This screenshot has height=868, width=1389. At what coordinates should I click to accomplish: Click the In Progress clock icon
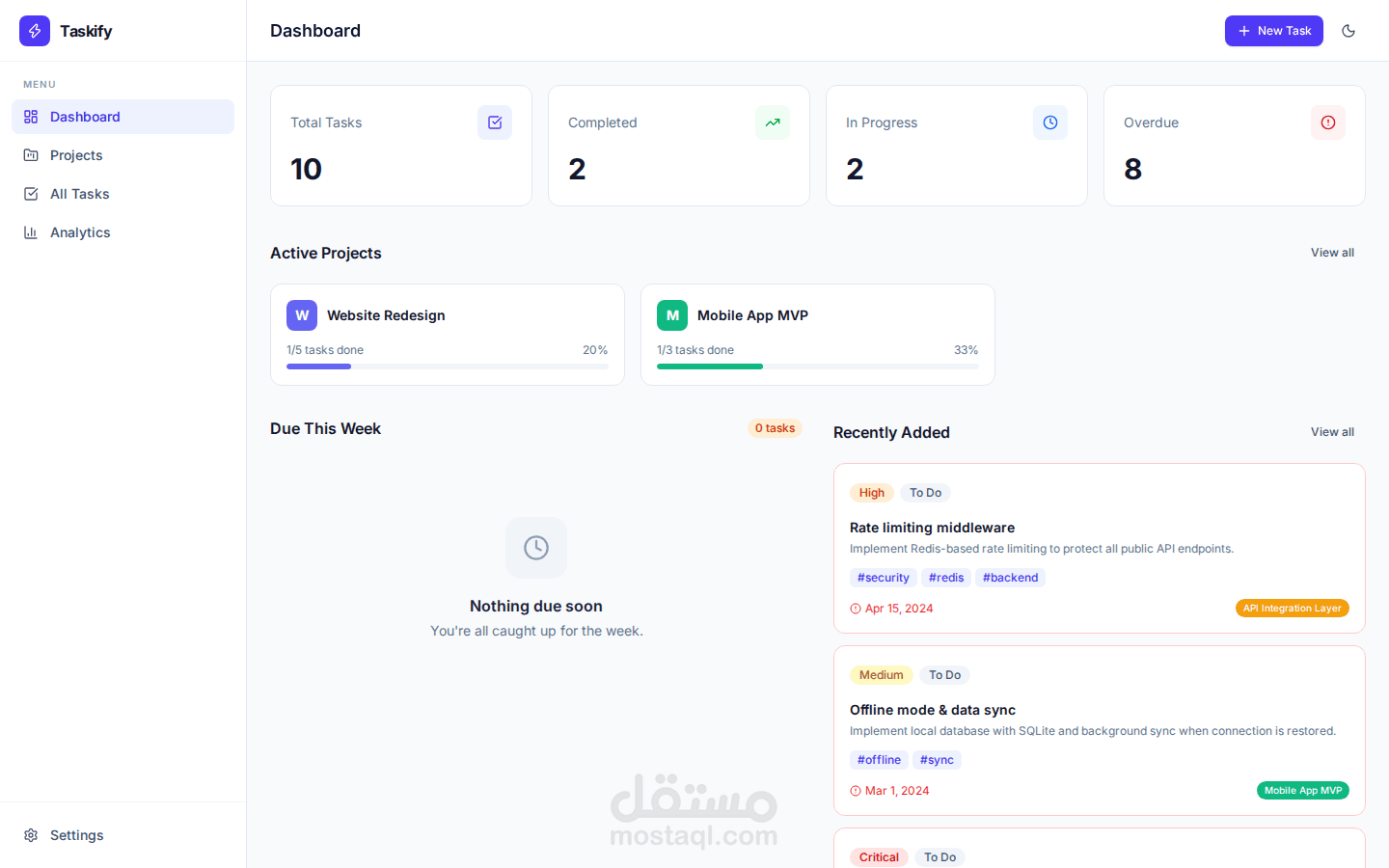point(1050,122)
